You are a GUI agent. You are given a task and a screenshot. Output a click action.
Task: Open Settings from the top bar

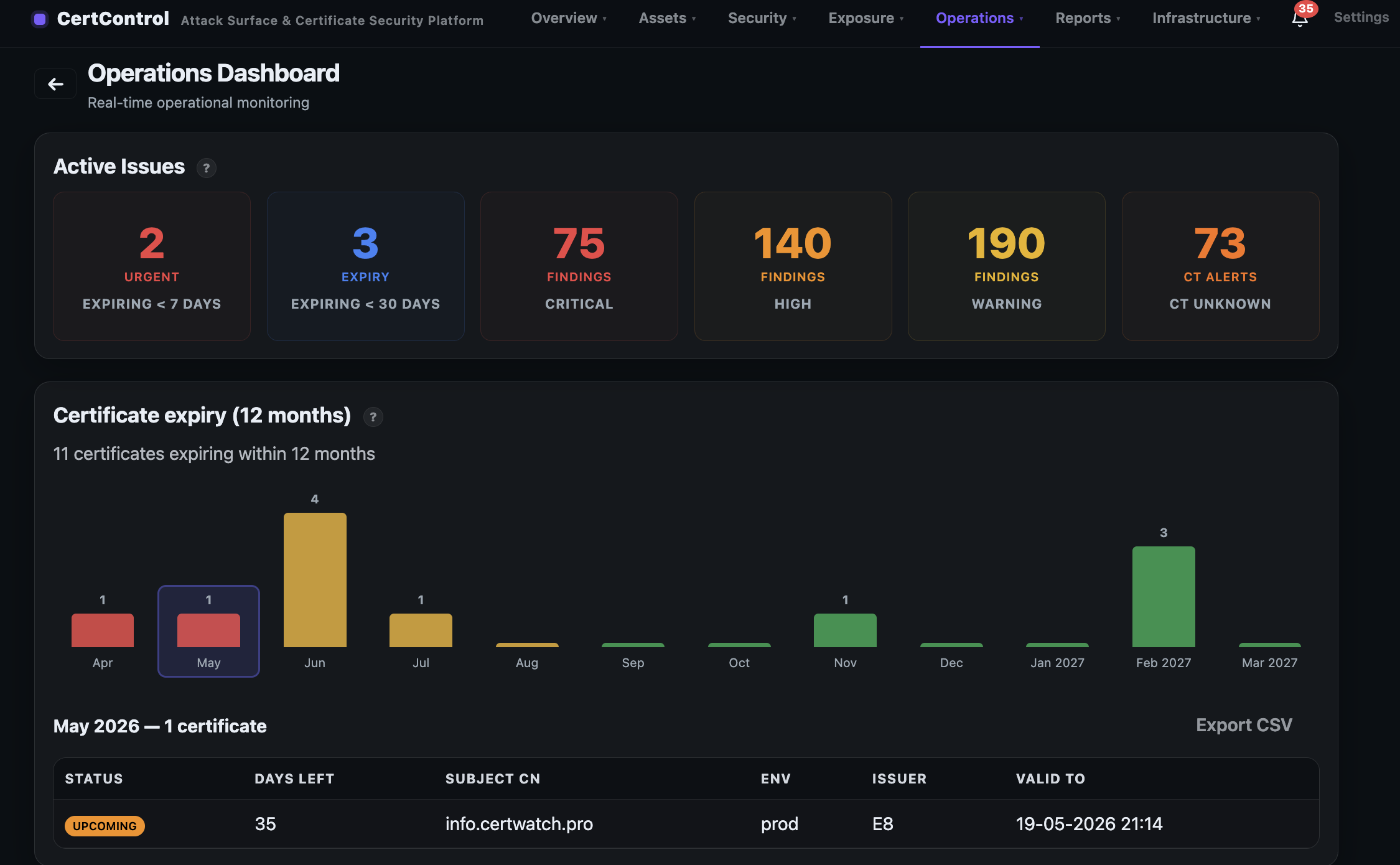(1360, 17)
